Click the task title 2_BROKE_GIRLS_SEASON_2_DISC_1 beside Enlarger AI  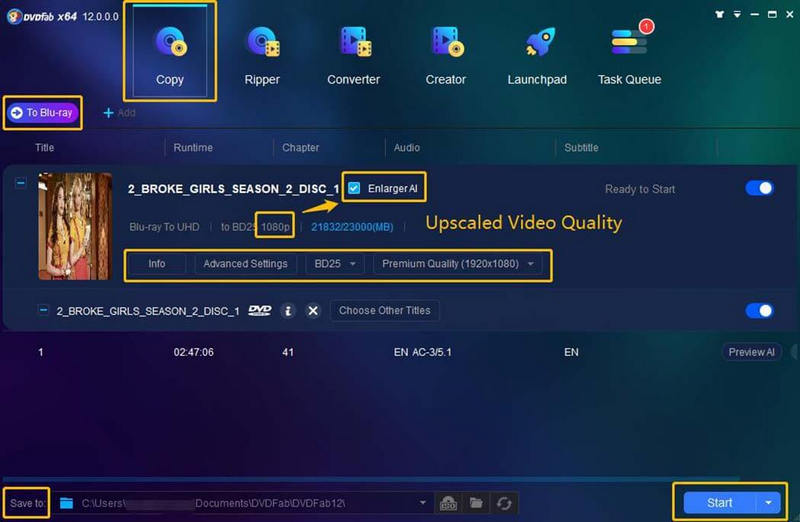(234, 189)
